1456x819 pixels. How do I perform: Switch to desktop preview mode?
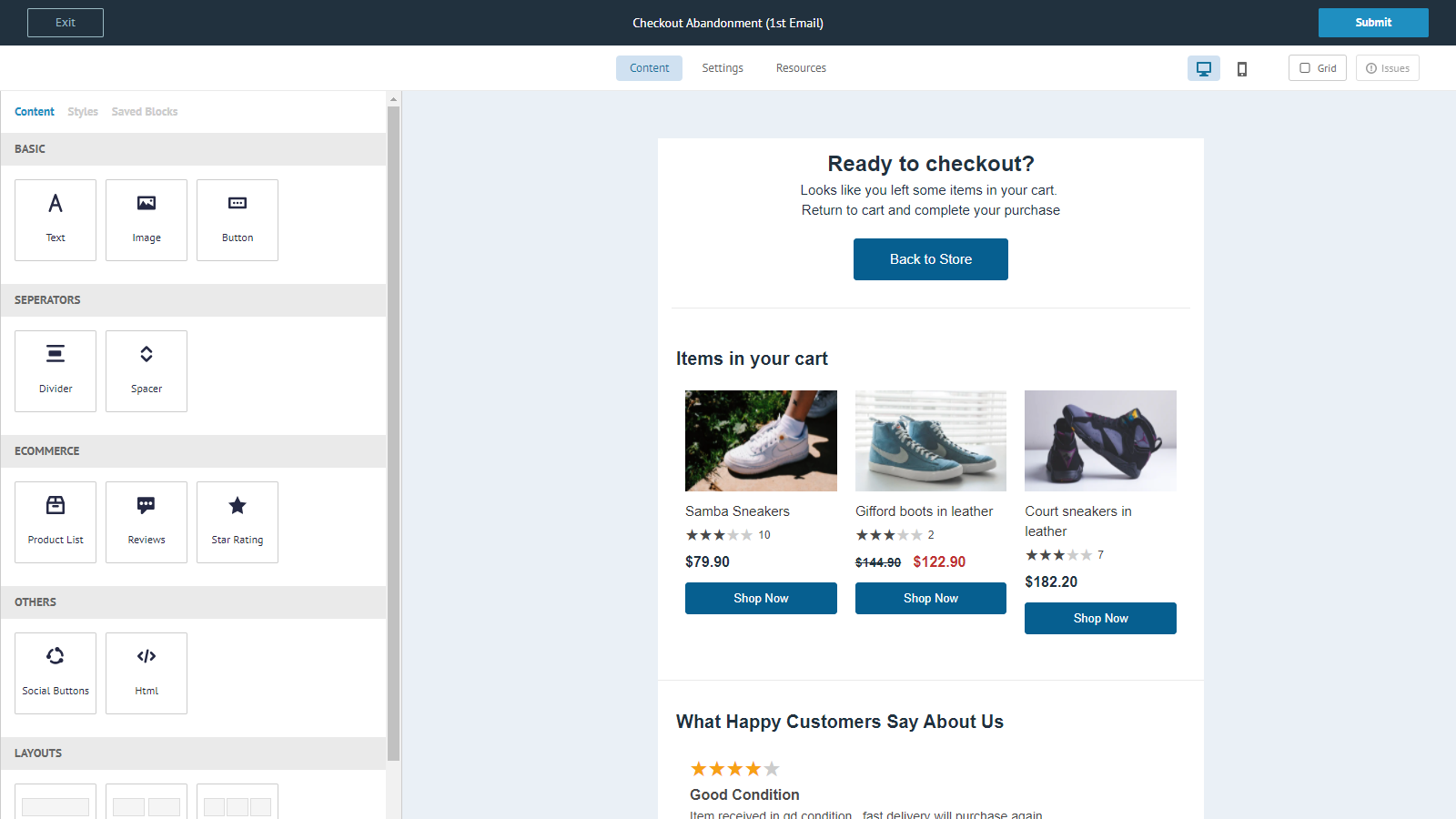pos(1204,68)
